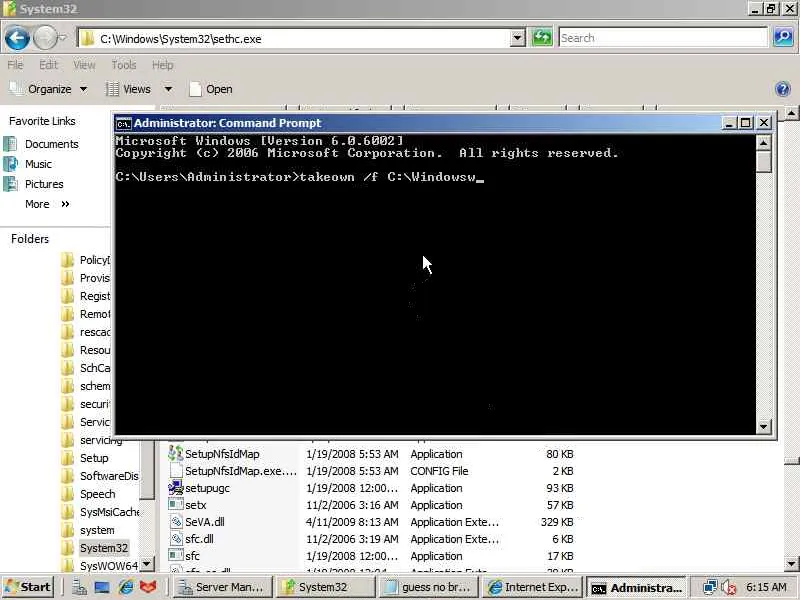
Task: Click the network tray icon
Action: tap(709, 587)
